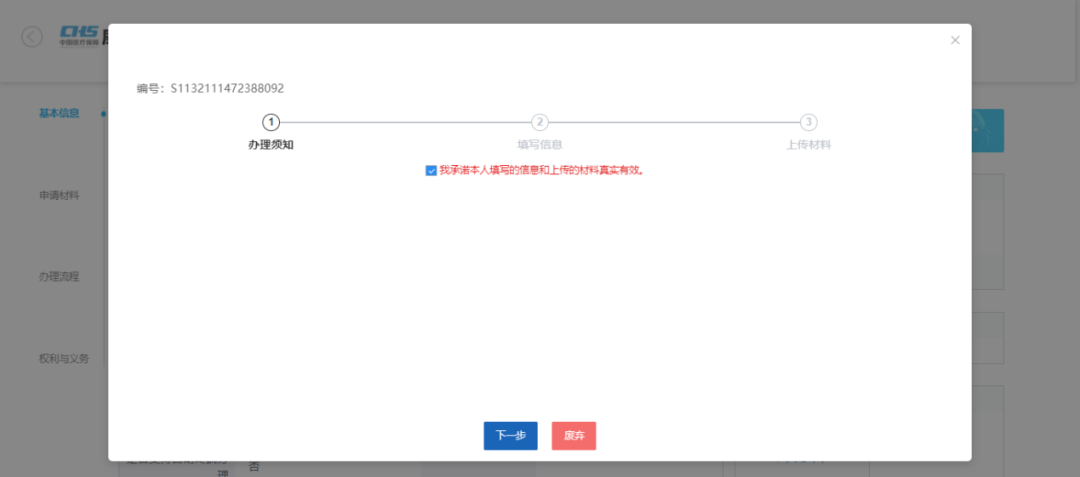Click the teal button behind the dialog
This screenshot has width=1080, height=477.
pyautogui.click(x=987, y=131)
